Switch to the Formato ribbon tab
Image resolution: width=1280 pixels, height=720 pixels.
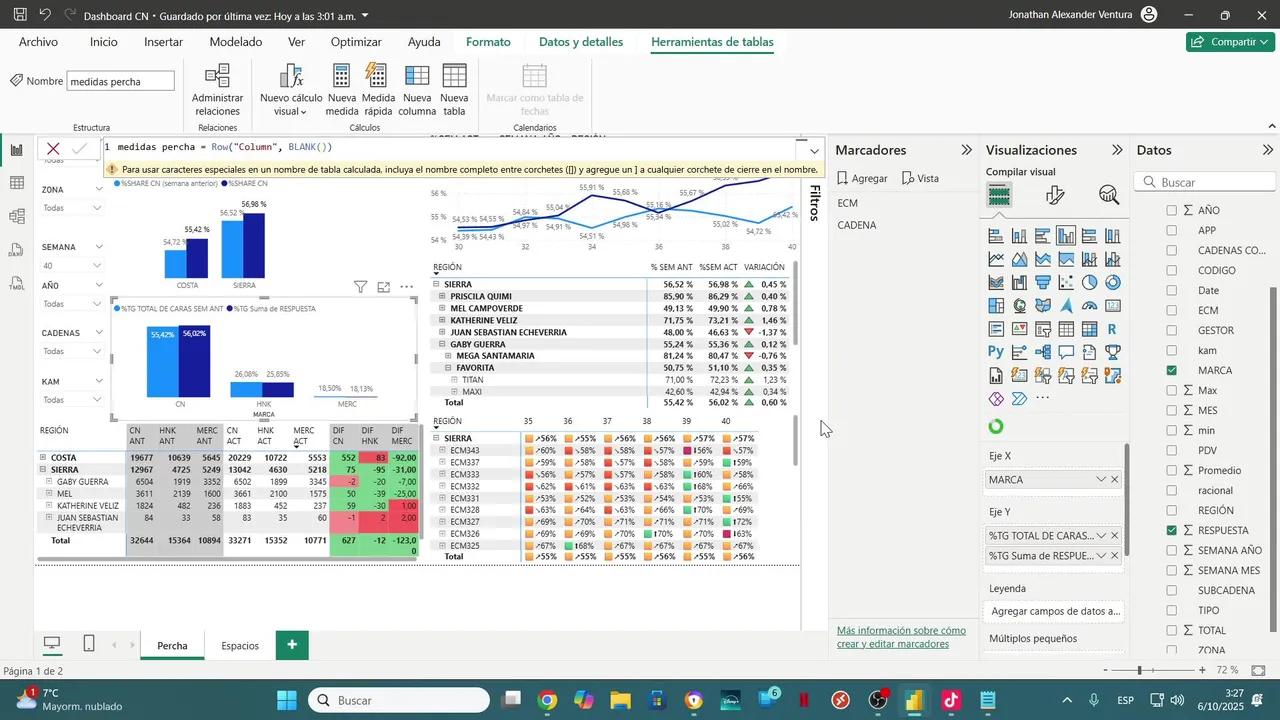coord(488,42)
